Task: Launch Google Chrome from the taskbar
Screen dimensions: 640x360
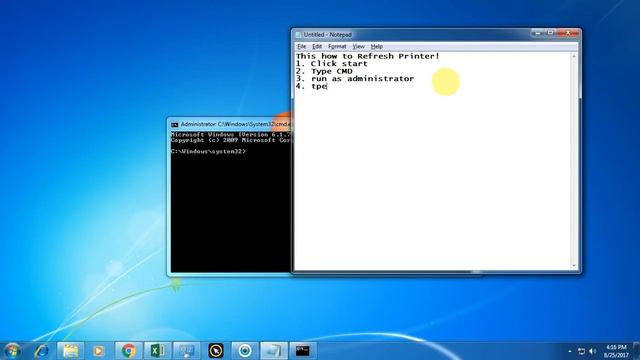Action: 129,351
